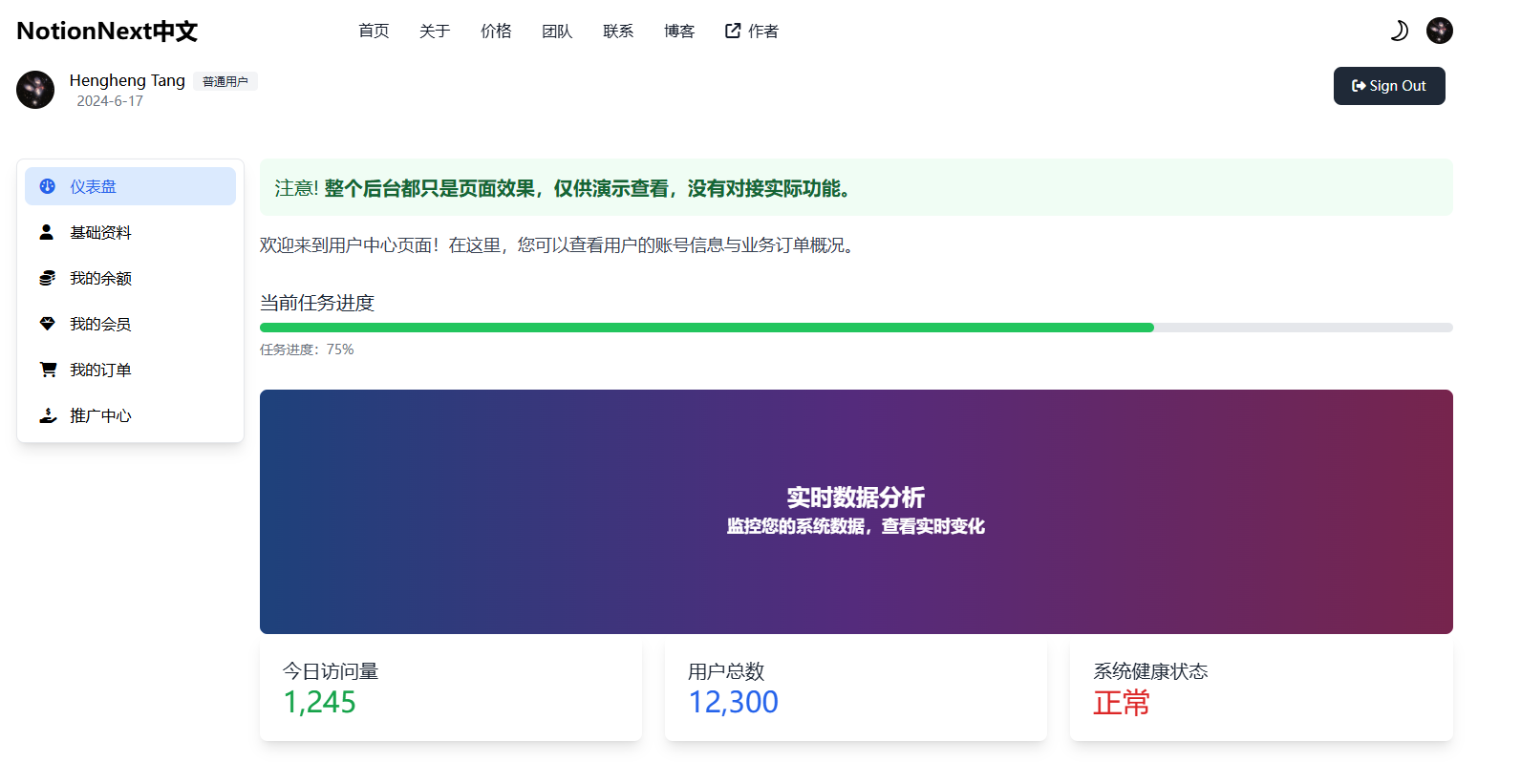Go to 我的余额 page
1521x784 pixels.
[130, 278]
